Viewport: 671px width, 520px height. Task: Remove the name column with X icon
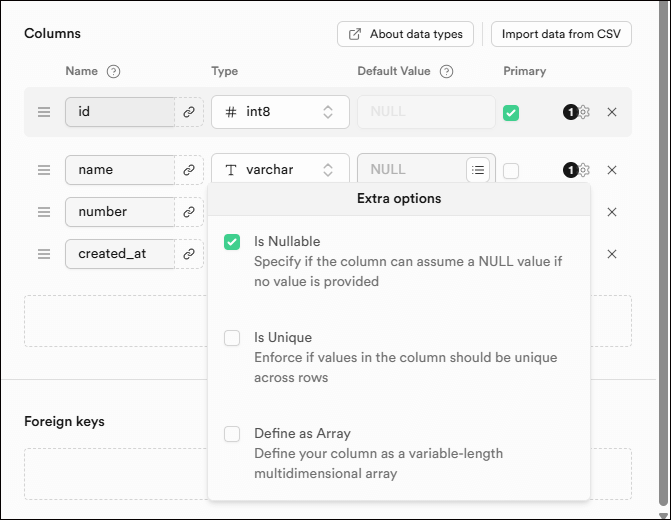click(x=612, y=170)
